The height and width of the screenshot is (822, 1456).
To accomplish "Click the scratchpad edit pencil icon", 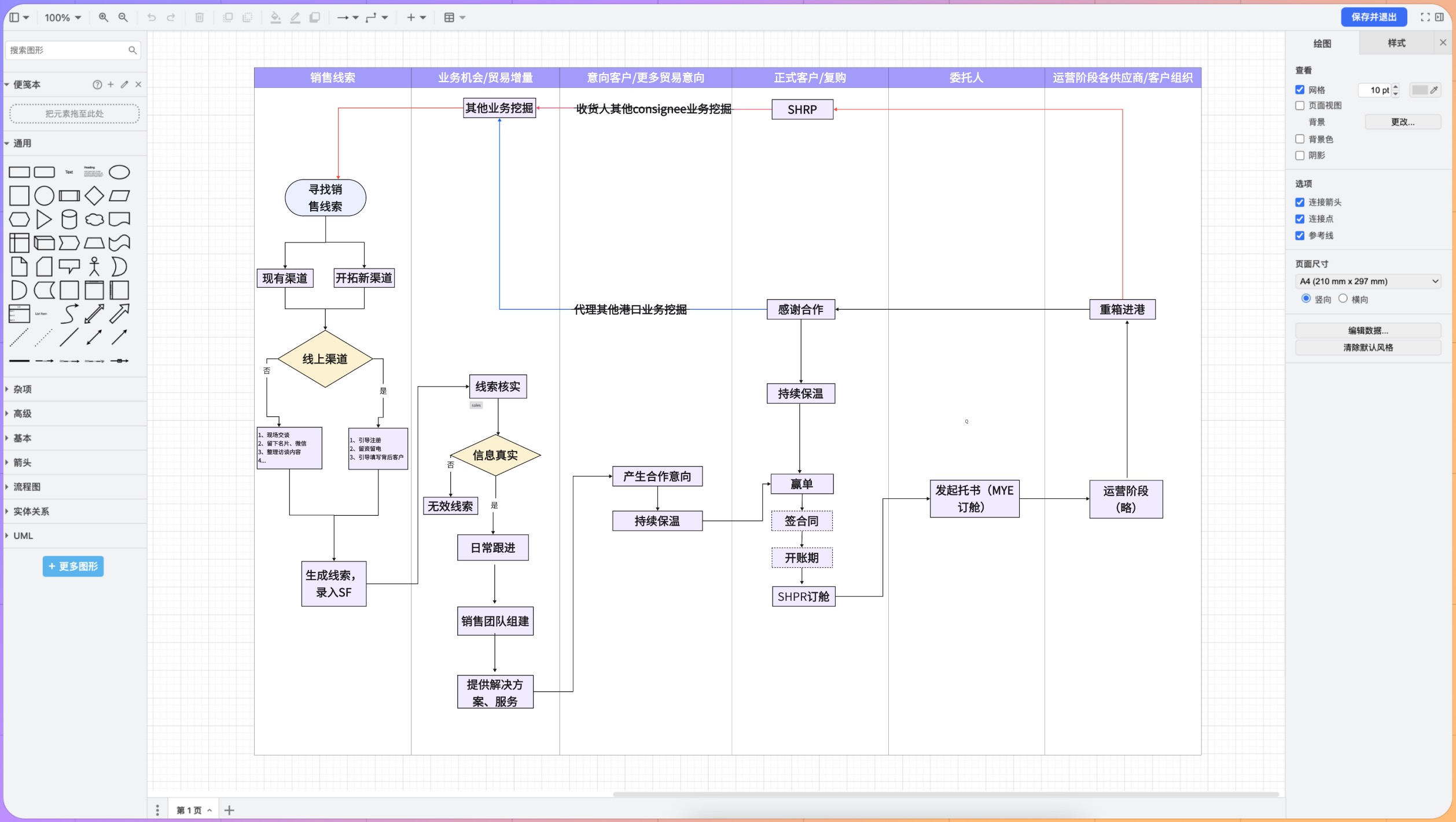I will pos(124,85).
